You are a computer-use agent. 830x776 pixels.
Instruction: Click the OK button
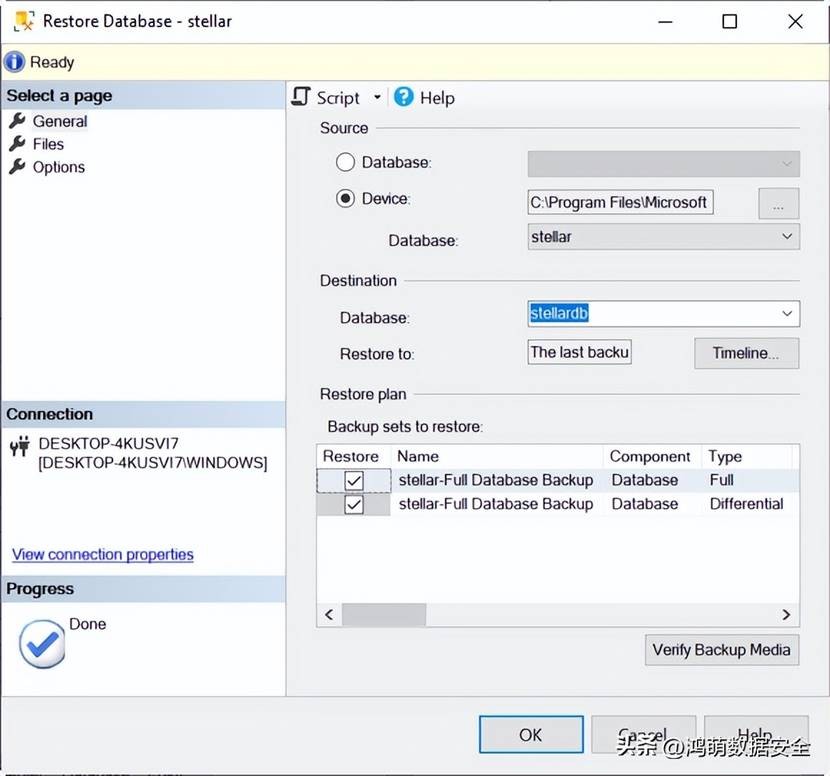point(531,734)
